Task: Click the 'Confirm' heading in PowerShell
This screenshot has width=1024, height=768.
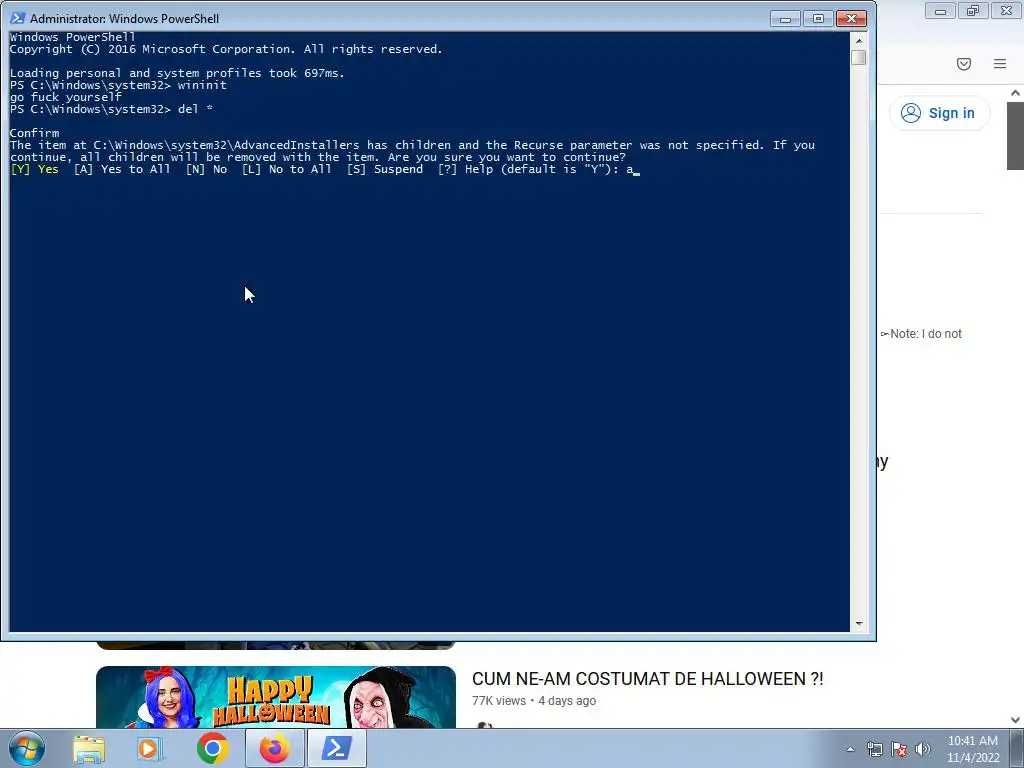Action: [34, 133]
